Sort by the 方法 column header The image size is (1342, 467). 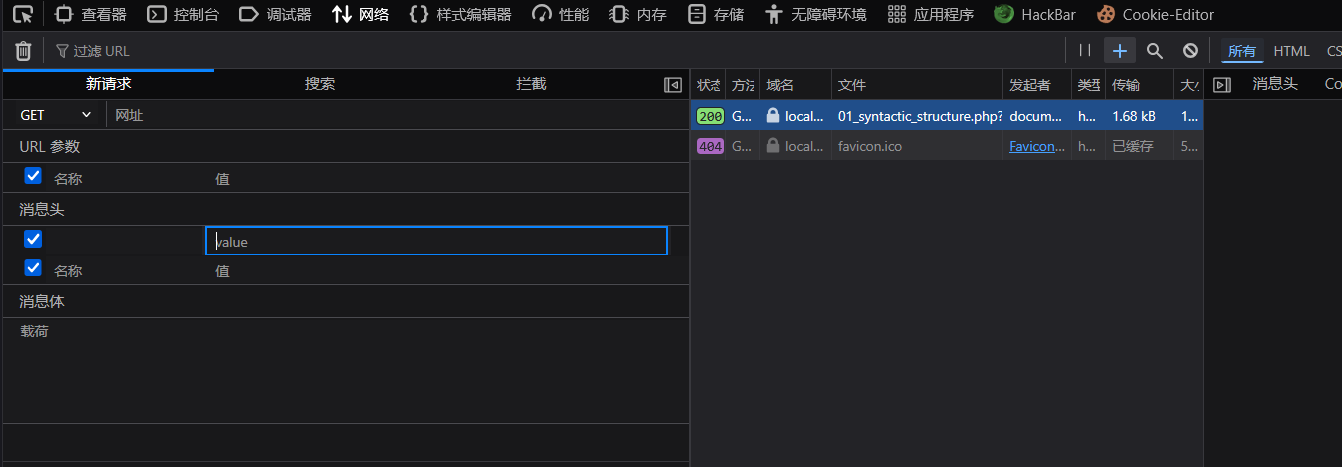[x=742, y=85]
